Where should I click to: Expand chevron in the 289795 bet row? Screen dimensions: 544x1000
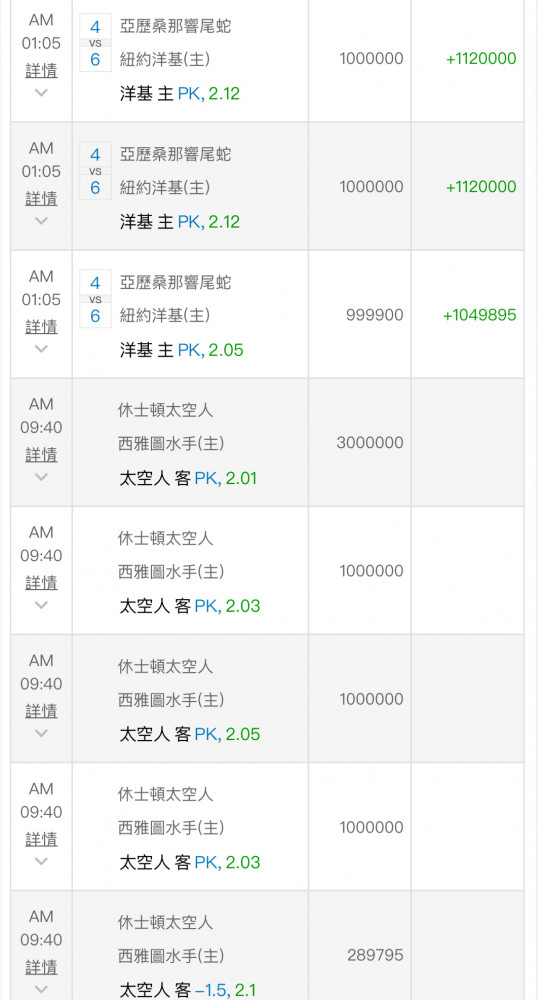coord(41,989)
